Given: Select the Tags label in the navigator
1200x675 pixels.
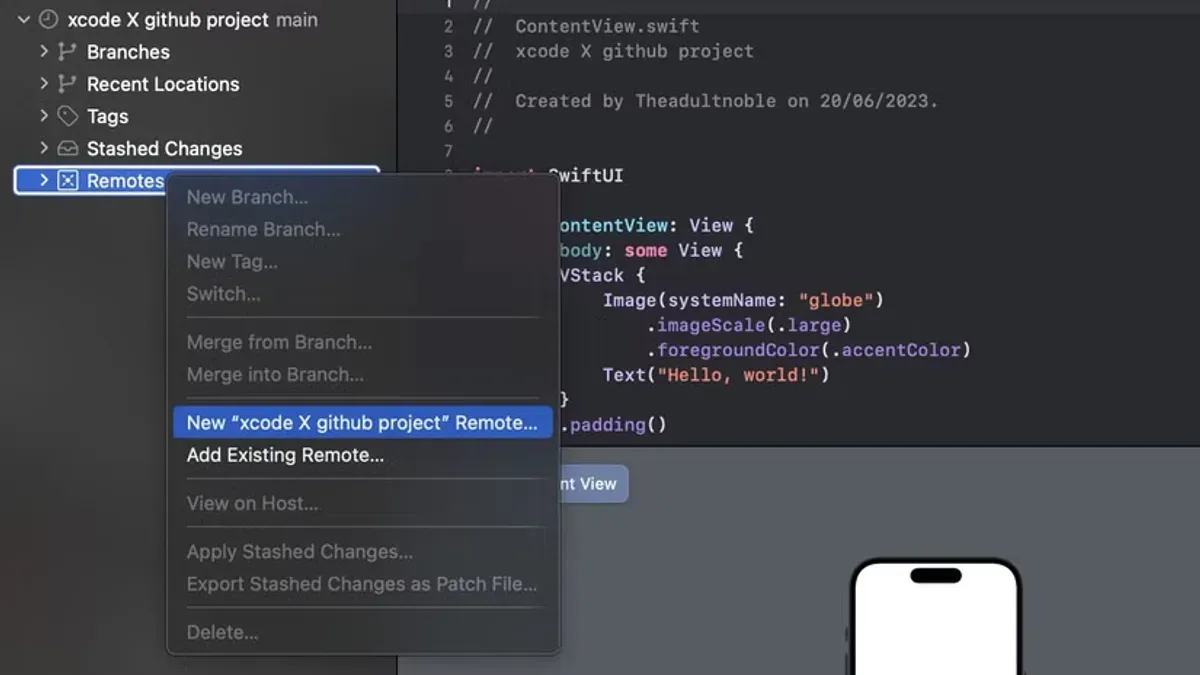Looking at the screenshot, I should [x=107, y=116].
